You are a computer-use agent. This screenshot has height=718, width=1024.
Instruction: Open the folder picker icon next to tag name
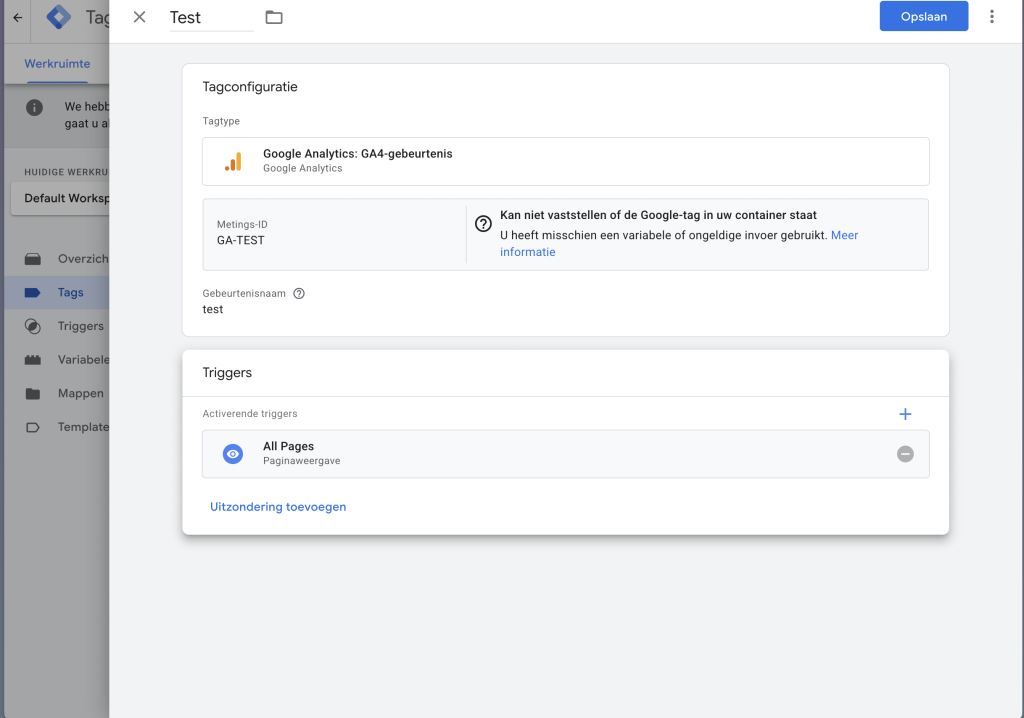coord(274,18)
